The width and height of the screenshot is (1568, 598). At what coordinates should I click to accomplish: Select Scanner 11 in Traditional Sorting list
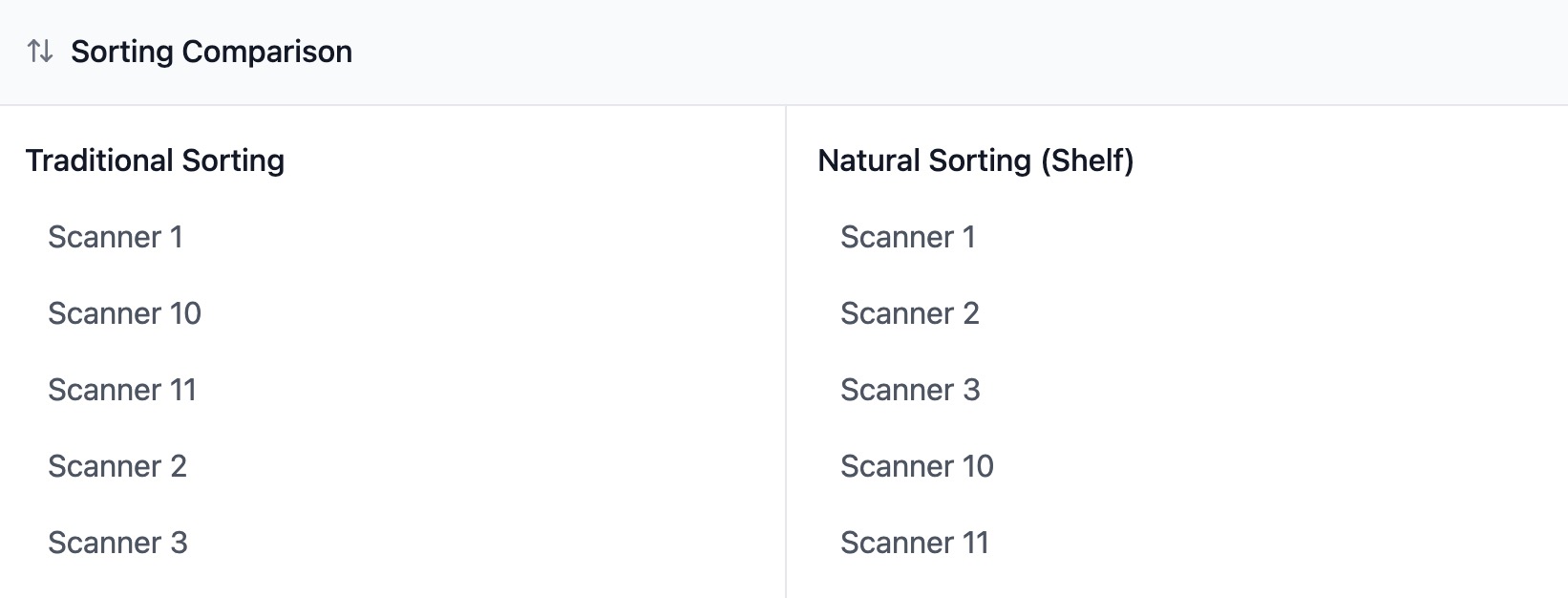(122, 390)
